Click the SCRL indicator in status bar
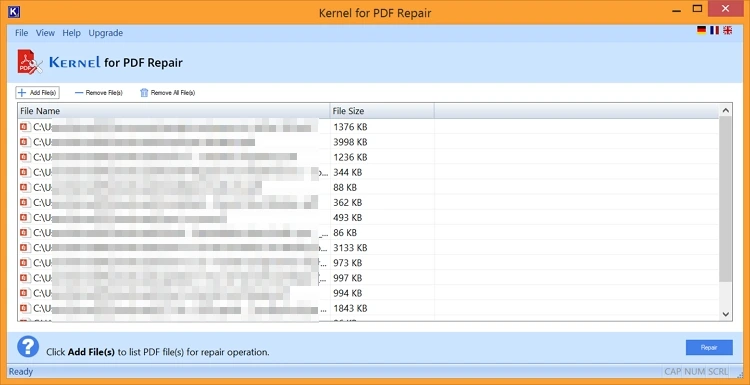 [x=718, y=372]
